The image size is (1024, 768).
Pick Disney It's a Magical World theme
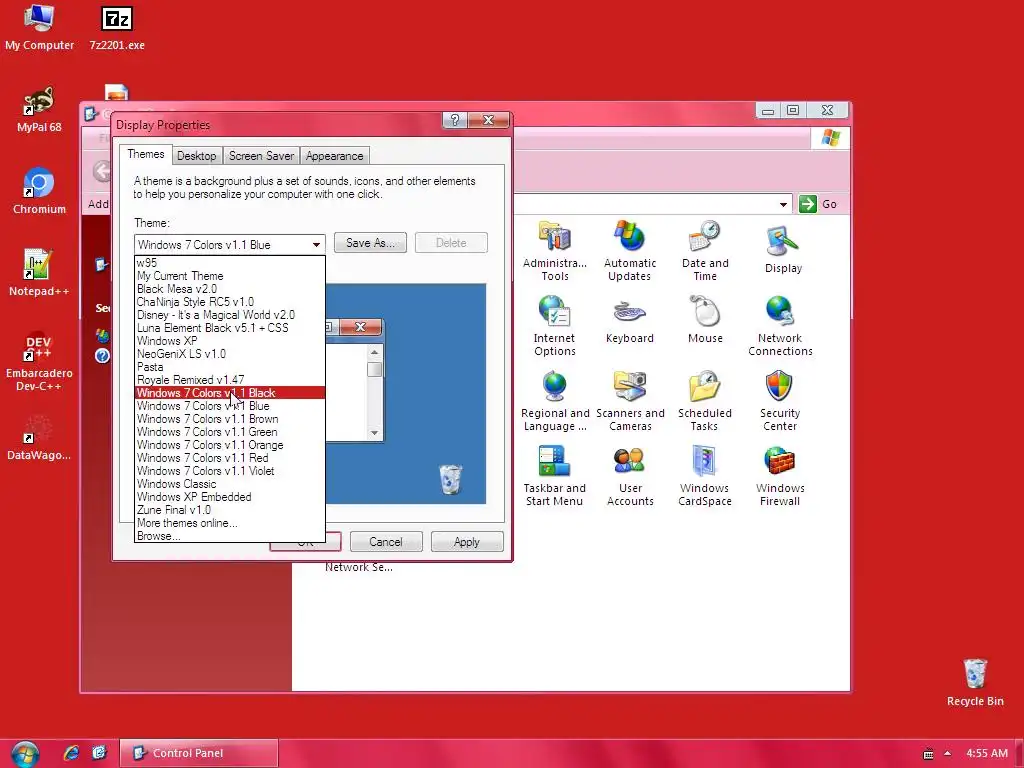point(230,315)
